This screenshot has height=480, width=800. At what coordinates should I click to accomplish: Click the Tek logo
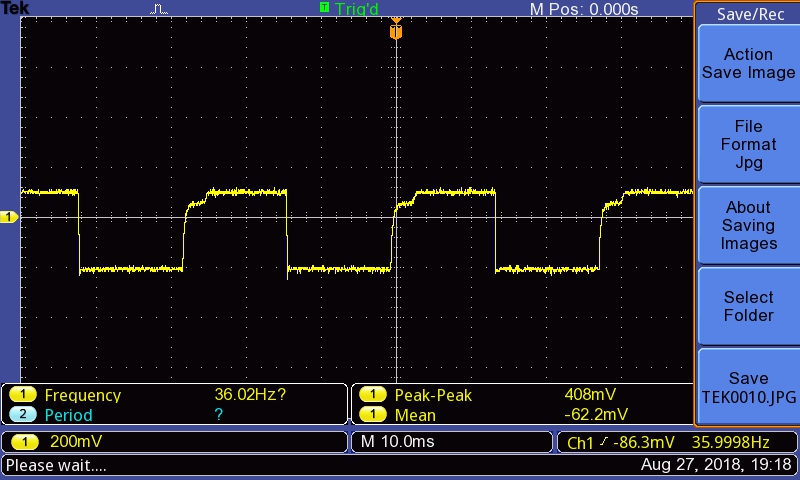click(x=15, y=8)
